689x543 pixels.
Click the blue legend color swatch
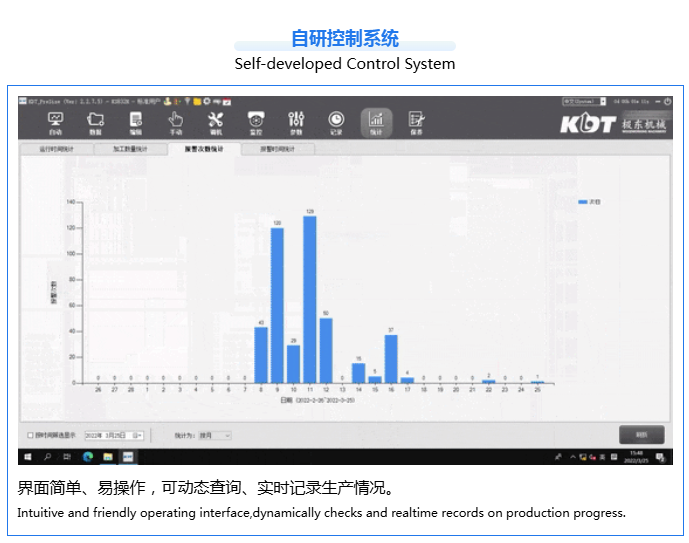582,202
